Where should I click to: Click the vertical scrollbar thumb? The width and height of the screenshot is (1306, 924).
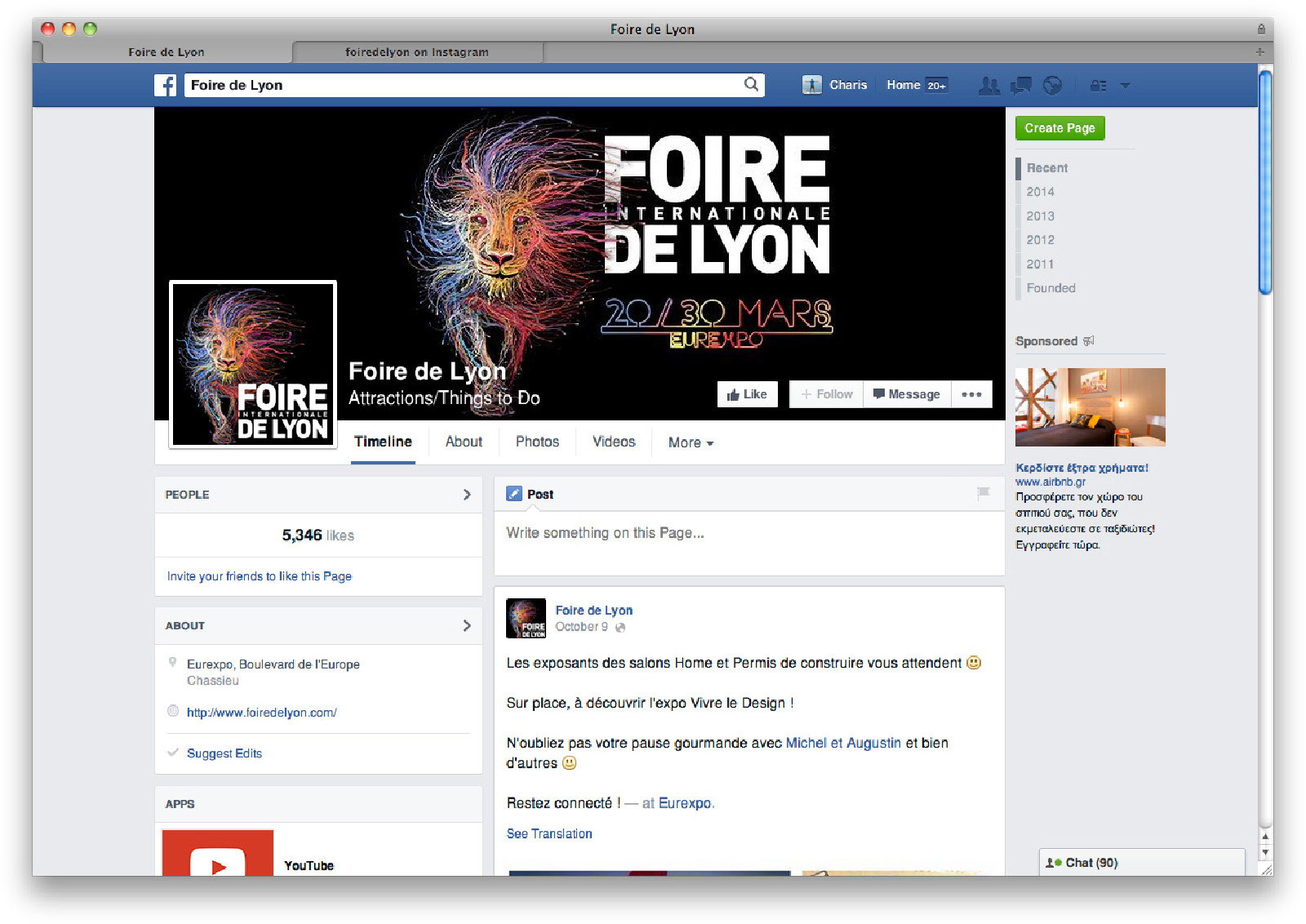pyautogui.click(x=1265, y=183)
